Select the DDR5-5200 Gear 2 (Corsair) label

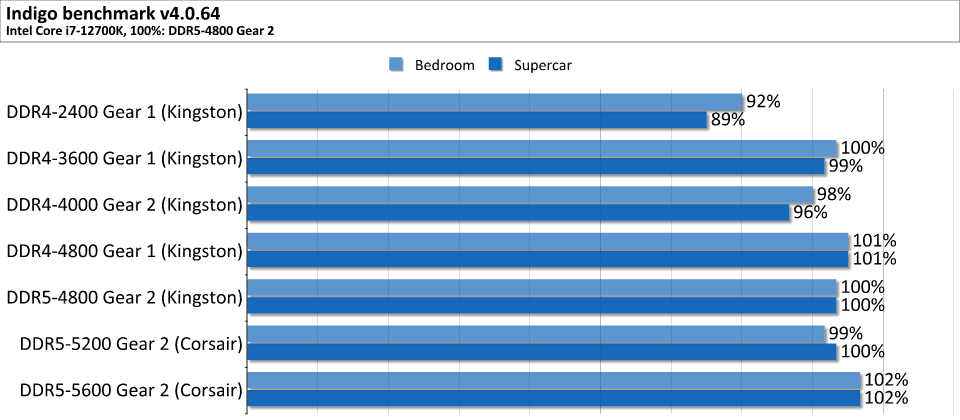click(131, 344)
